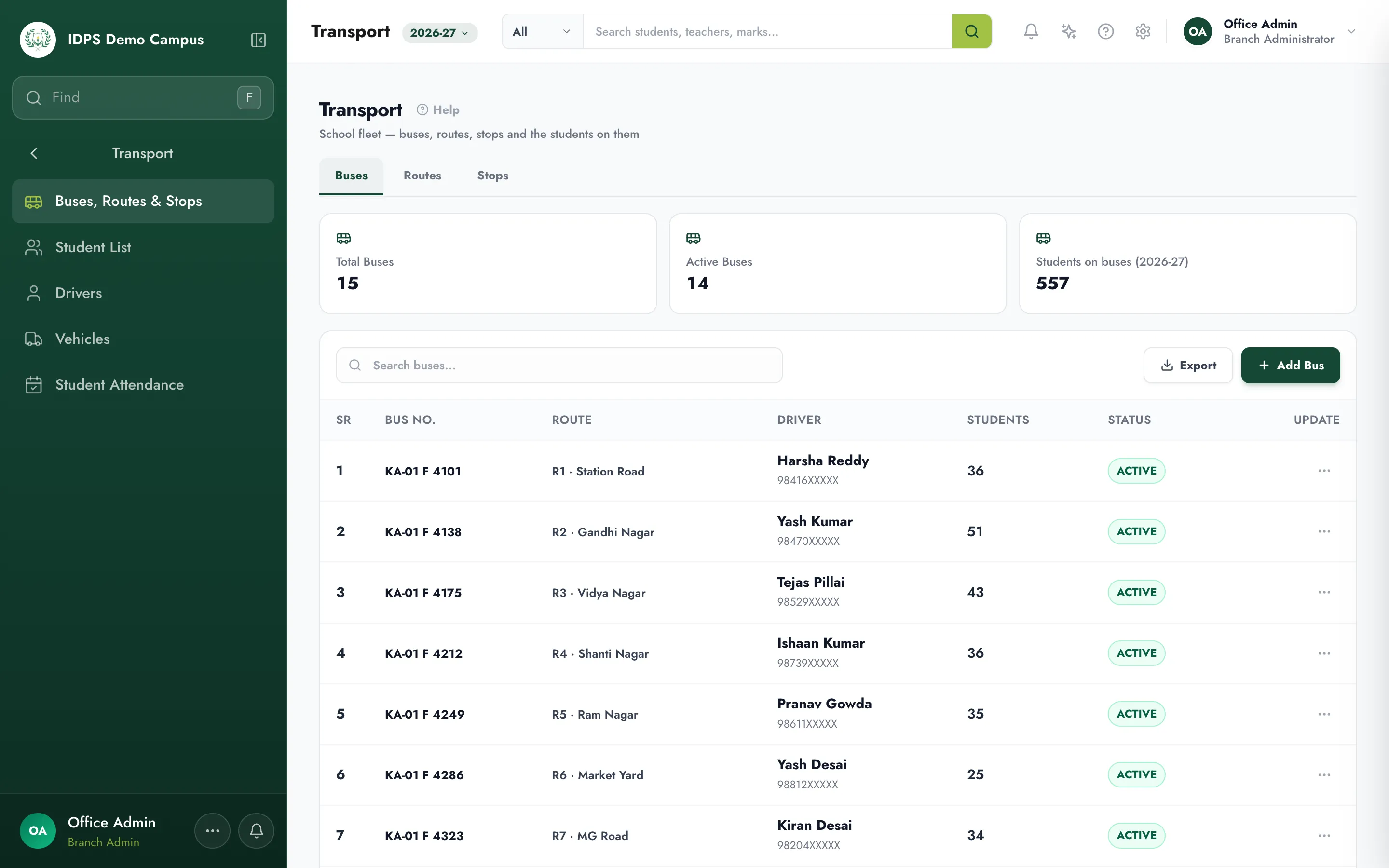Open Vehicles in sidebar
This screenshot has width=1389, height=868.
coord(143,339)
